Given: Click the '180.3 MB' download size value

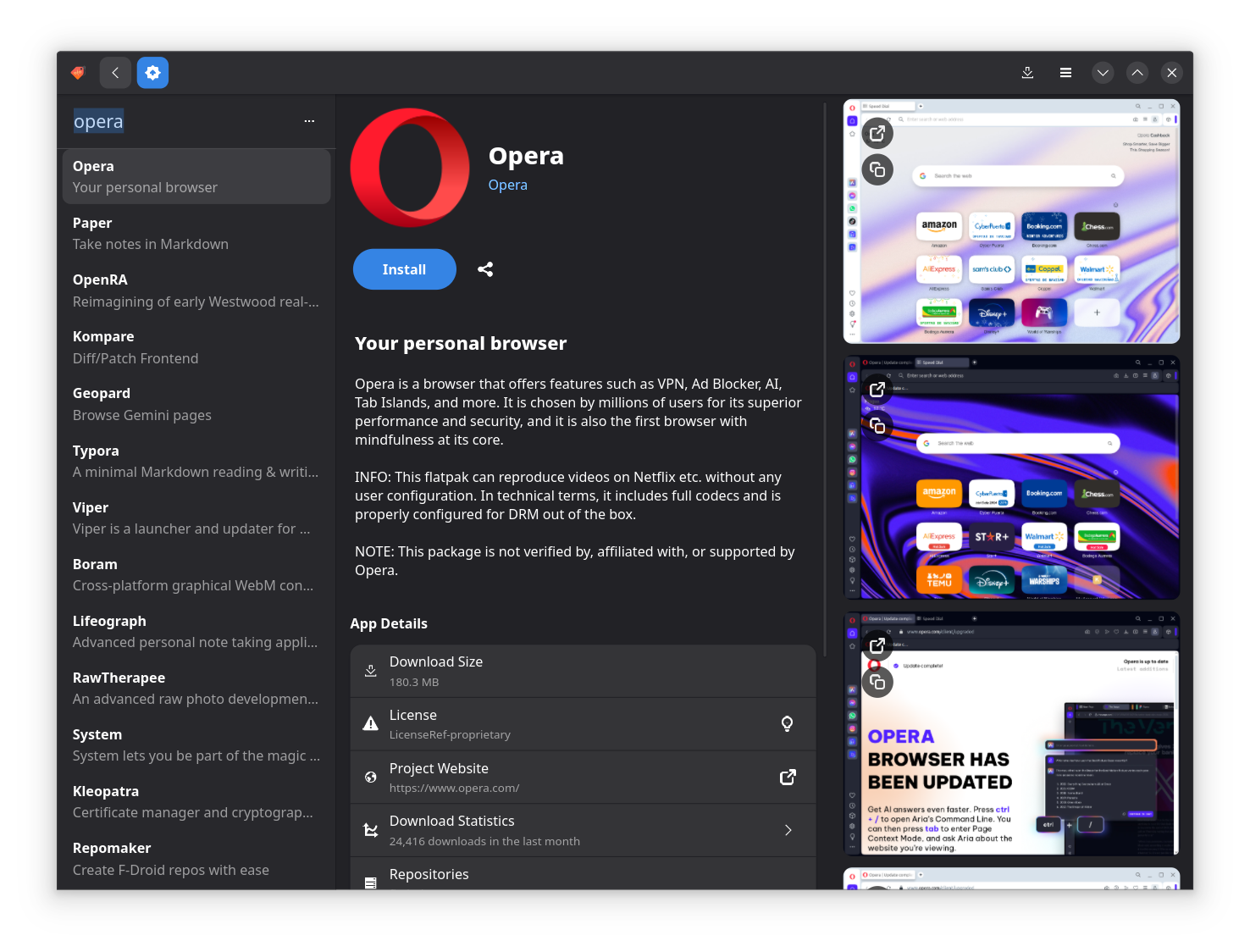Looking at the screenshot, I should pos(414,682).
